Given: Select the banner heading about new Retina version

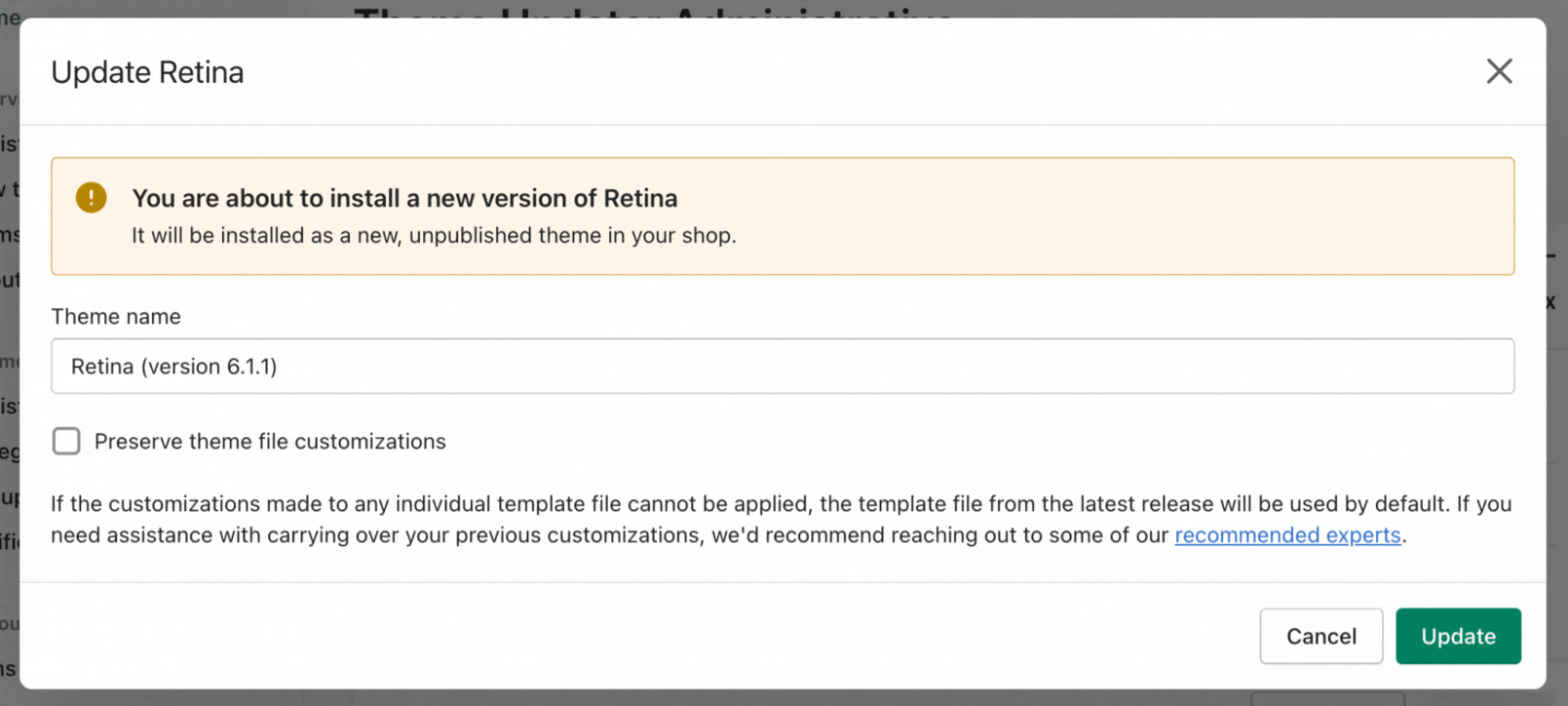Looking at the screenshot, I should tap(404, 198).
